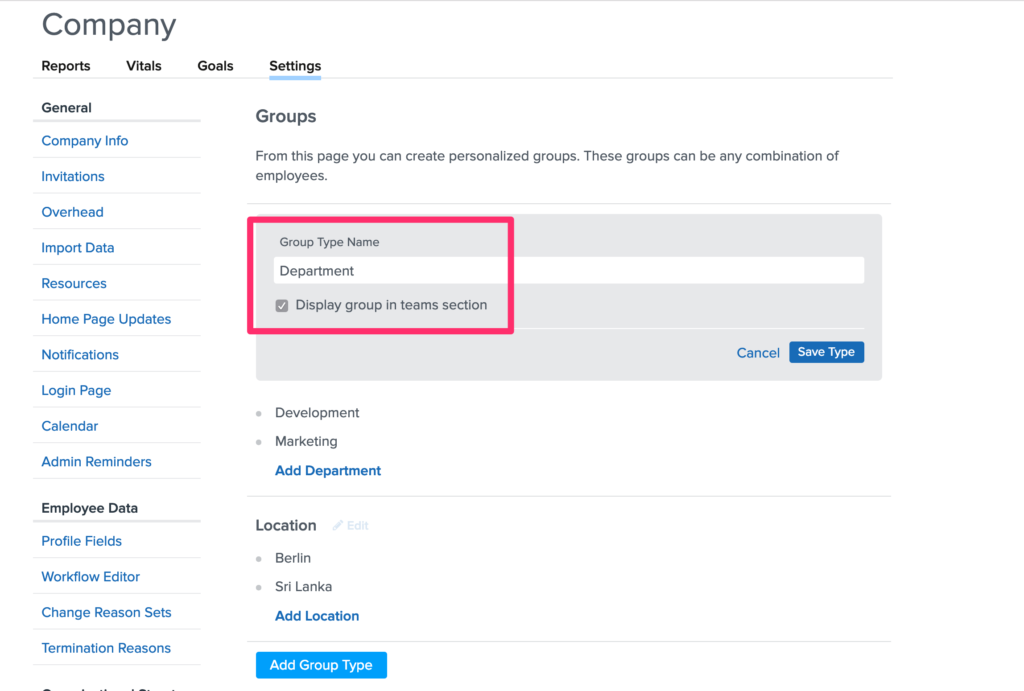Go to the Goals tab
Screen dimensions: 1024x691
(x=215, y=66)
